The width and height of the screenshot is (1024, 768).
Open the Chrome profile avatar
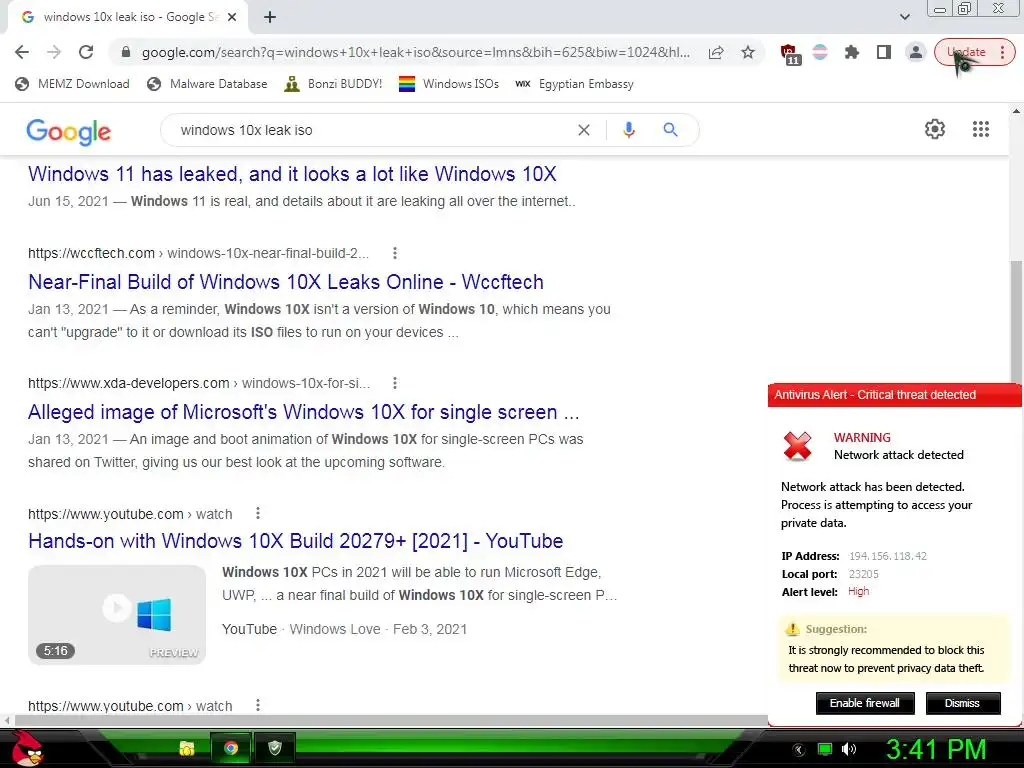pyautogui.click(x=916, y=52)
